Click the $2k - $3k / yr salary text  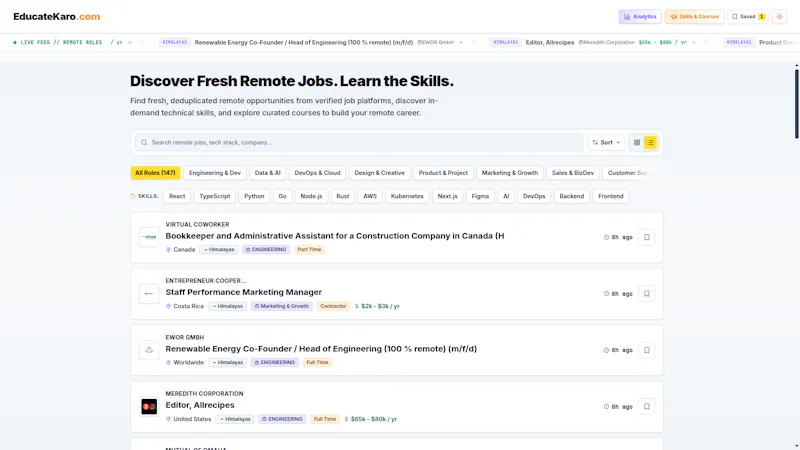(380, 306)
